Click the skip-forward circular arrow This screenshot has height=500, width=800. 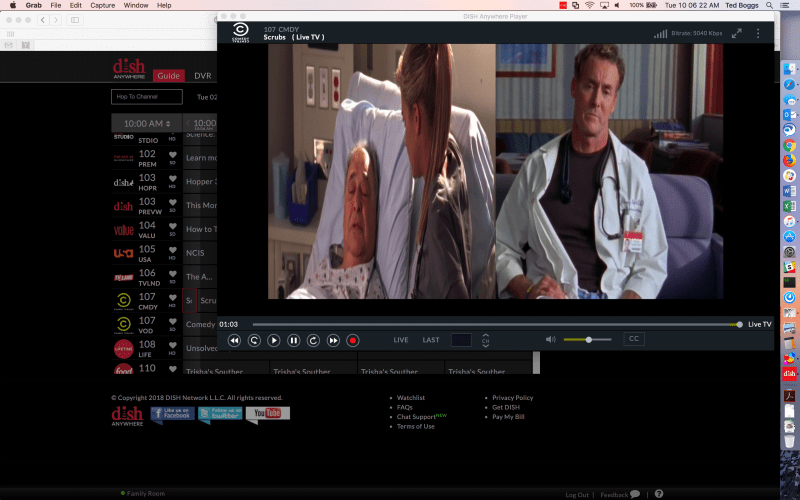pos(313,340)
